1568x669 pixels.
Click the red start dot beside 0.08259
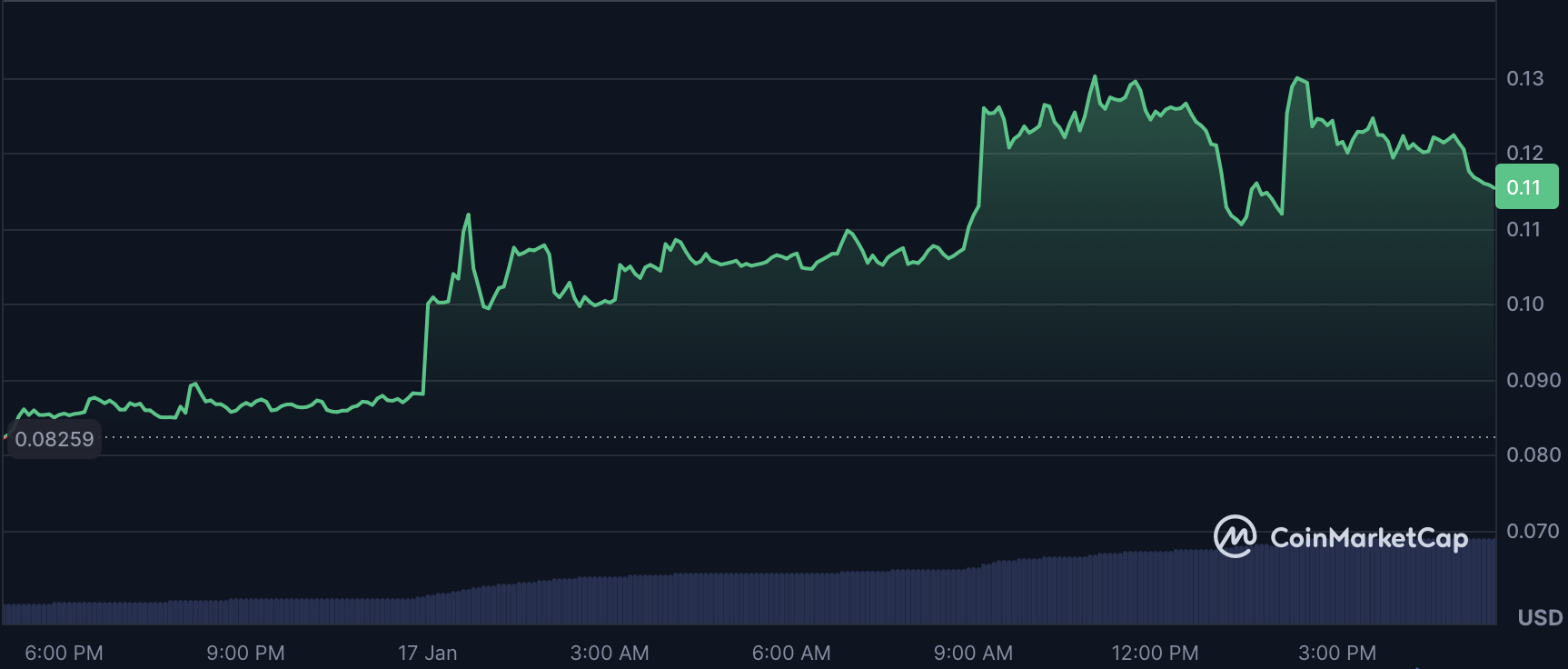5,438
